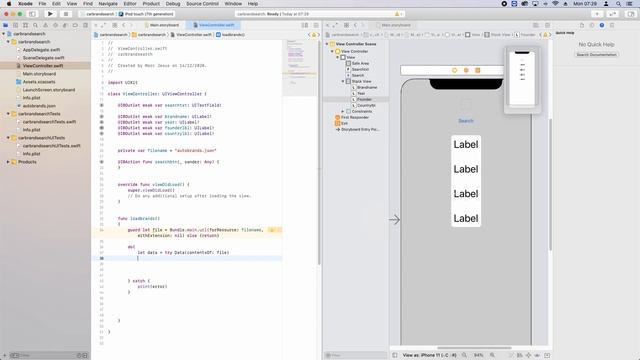Image resolution: width=640 pixels, height=360 pixels.
Task: Click the searchtxt IBOutlet connection circle
Action: pos(102,105)
